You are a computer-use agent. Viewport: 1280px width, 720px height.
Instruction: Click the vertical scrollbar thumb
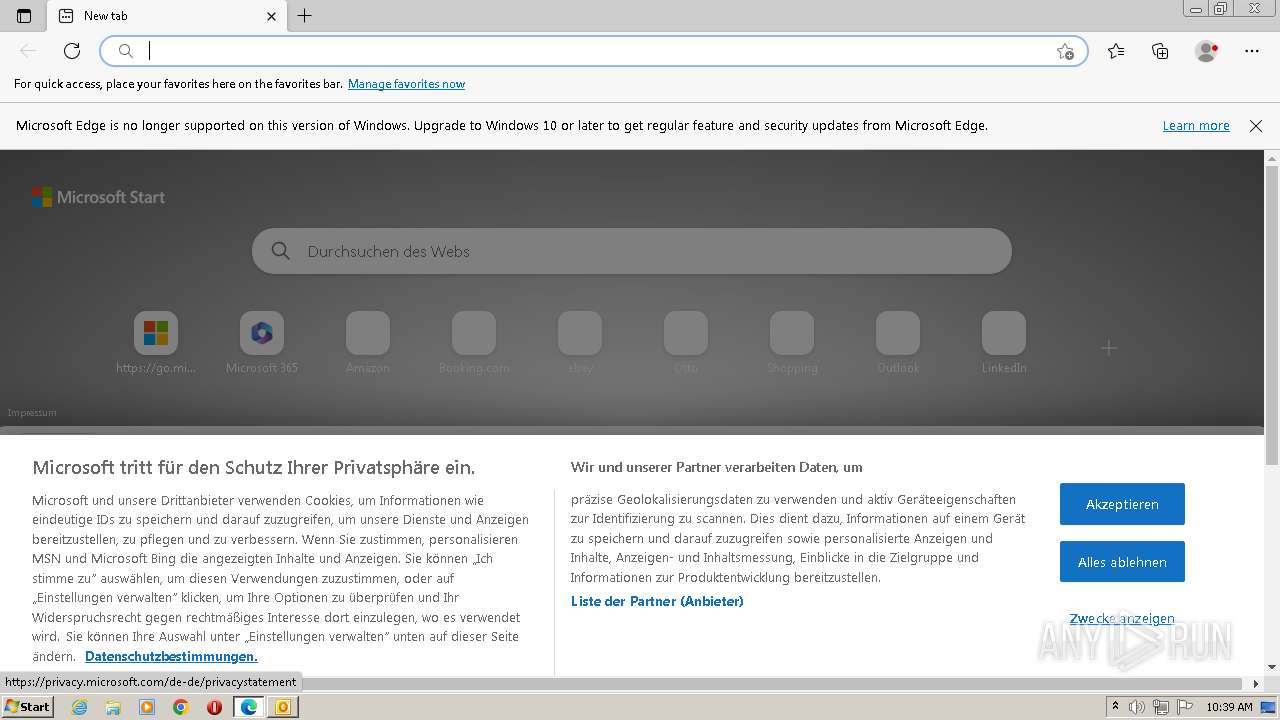point(1272,315)
